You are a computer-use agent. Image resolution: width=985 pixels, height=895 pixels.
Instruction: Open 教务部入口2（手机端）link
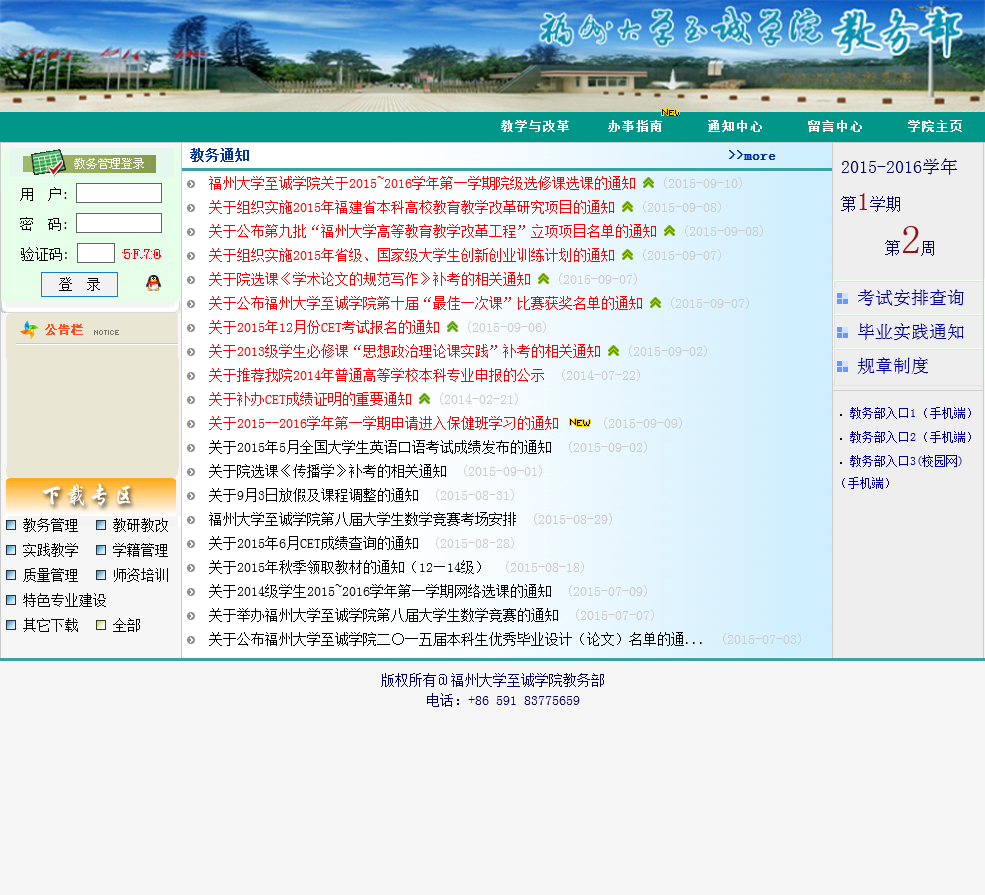pyautogui.click(x=910, y=437)
